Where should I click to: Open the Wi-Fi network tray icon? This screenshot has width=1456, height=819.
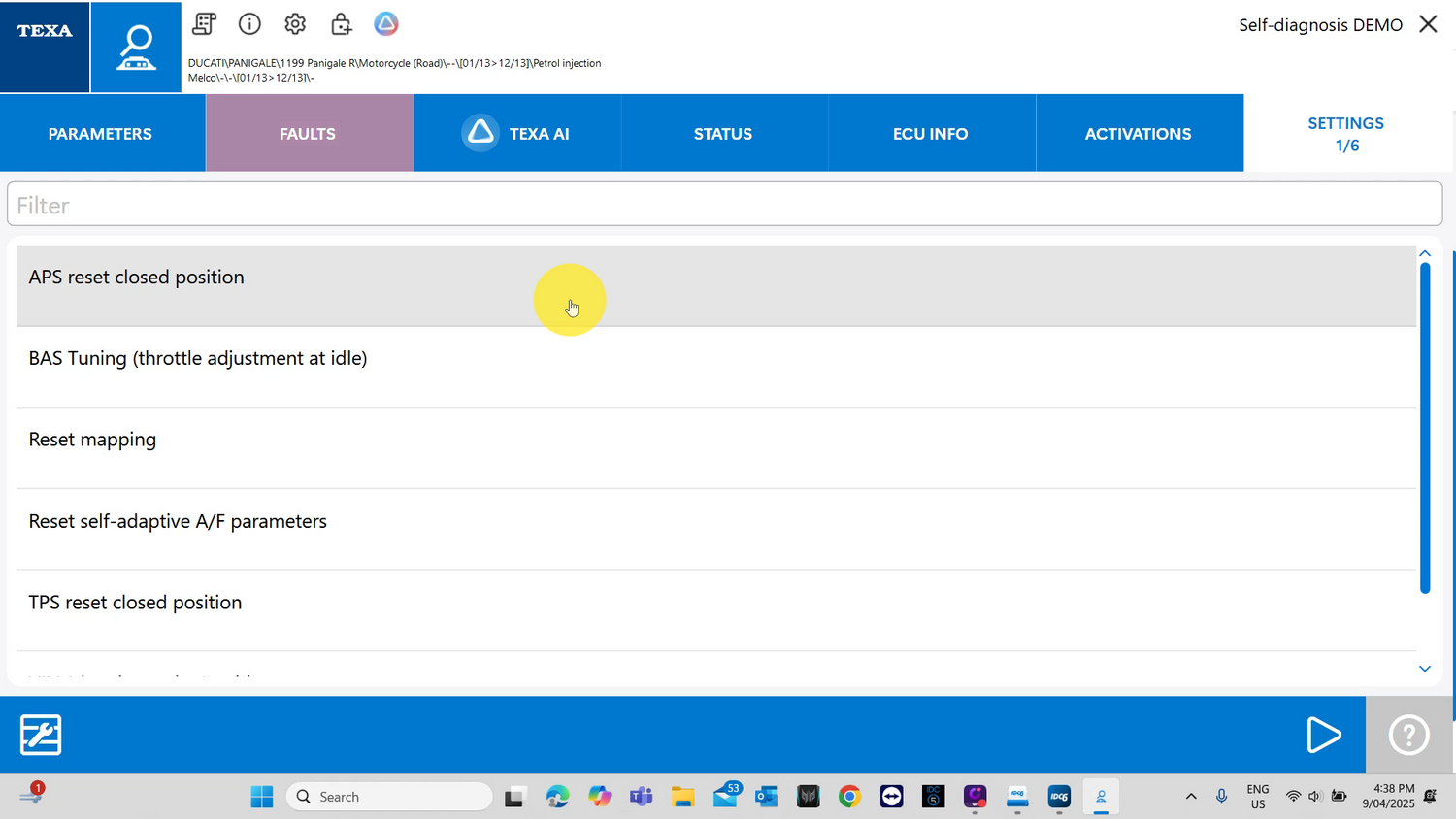pos(1293,797)
